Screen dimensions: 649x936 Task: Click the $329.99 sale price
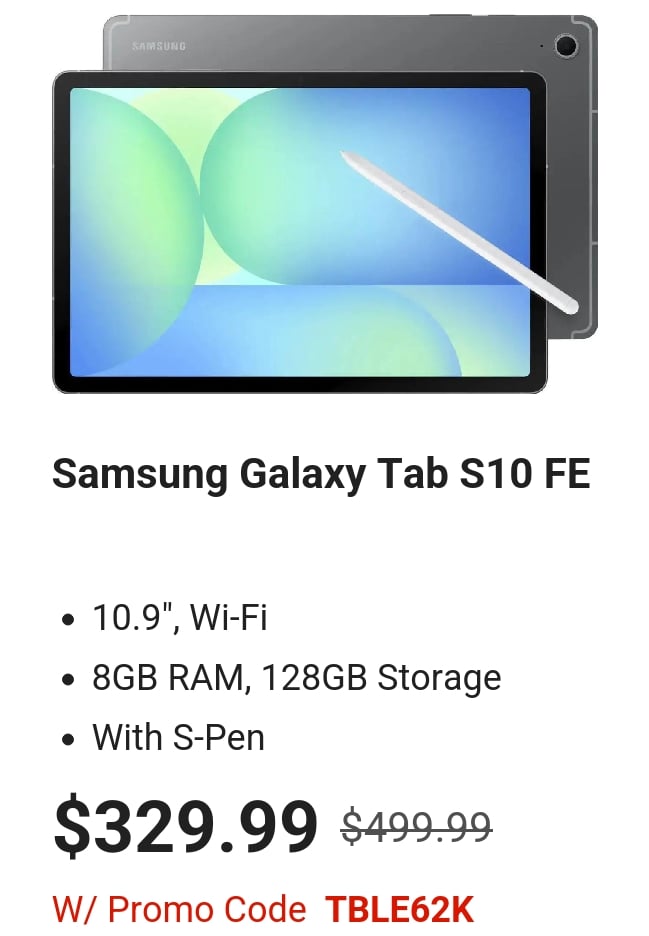185,826
